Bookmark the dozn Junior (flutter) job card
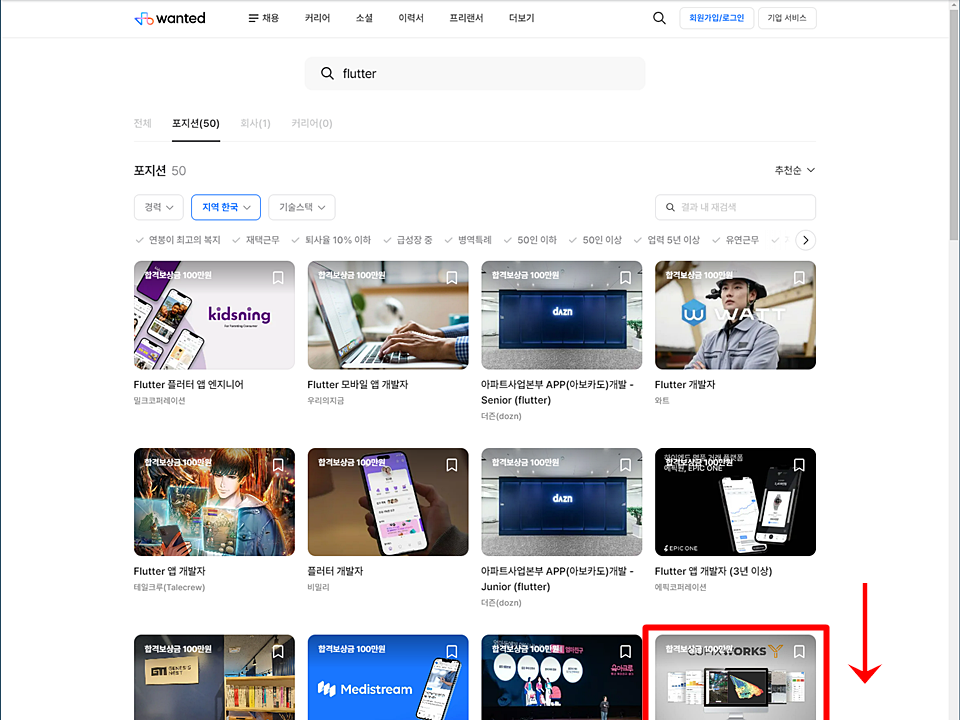 [625, 465]
